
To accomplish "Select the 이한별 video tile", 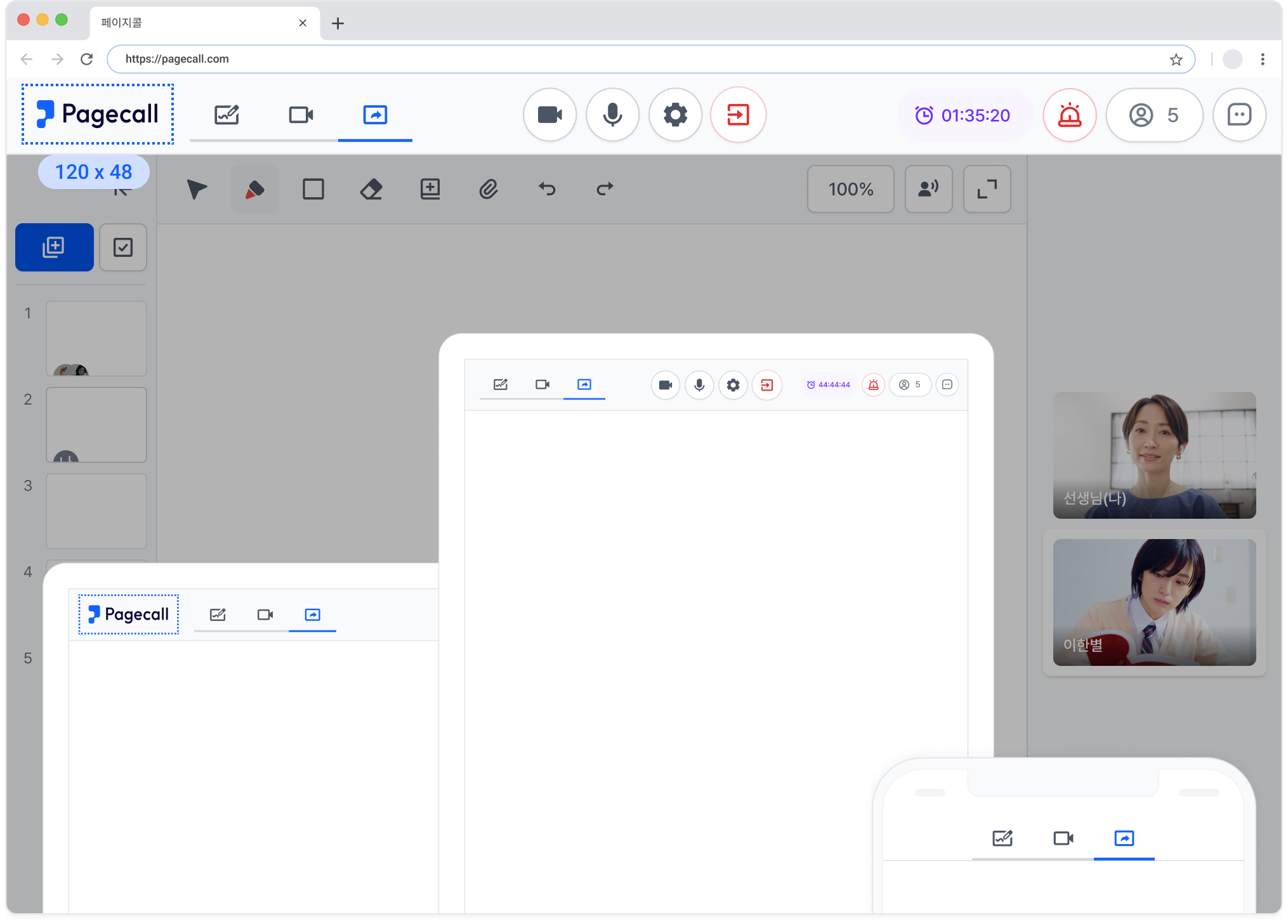I will click(x=1155, y=602).
